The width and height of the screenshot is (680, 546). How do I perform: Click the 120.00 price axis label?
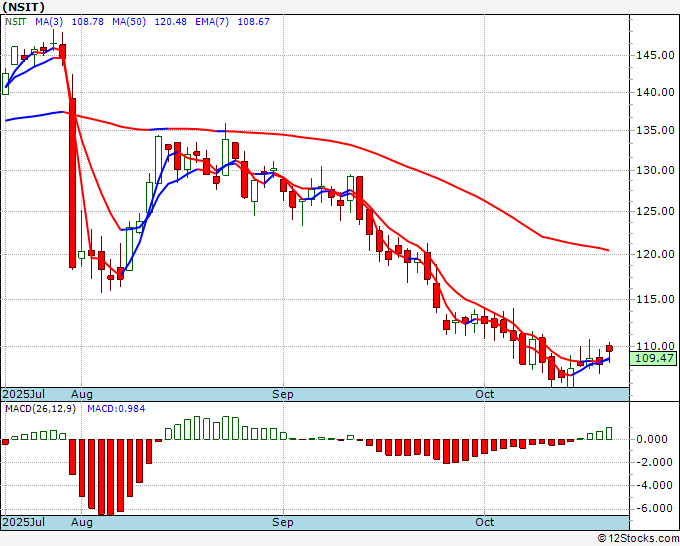655,254
